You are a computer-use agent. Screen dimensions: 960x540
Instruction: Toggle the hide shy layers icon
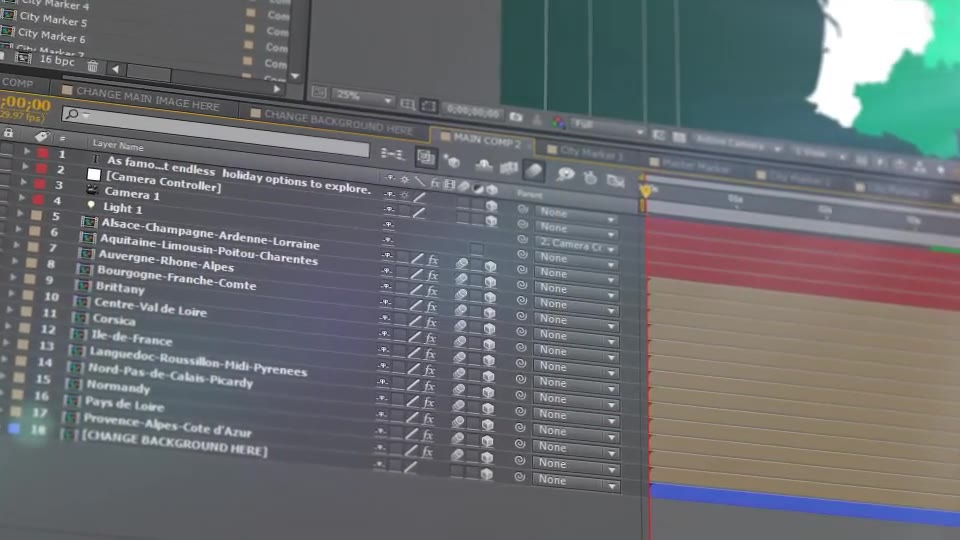[x=484, y=164]
